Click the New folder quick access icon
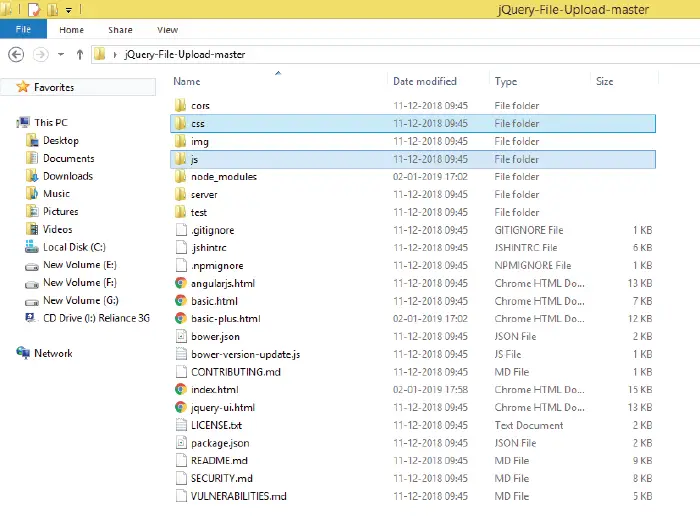Viewport: 700px width, 516px height. (52, 9)
